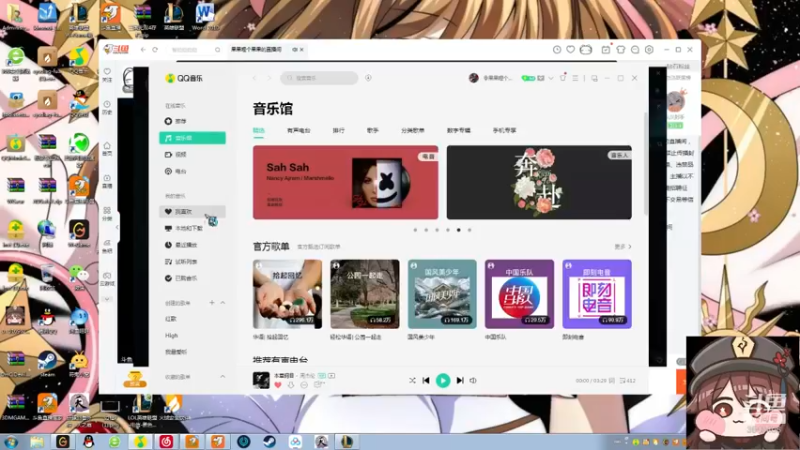This screenshot has height=450, width=800.
Task: Click the green VIP badge in the QQ Music header
Action: 528,78
